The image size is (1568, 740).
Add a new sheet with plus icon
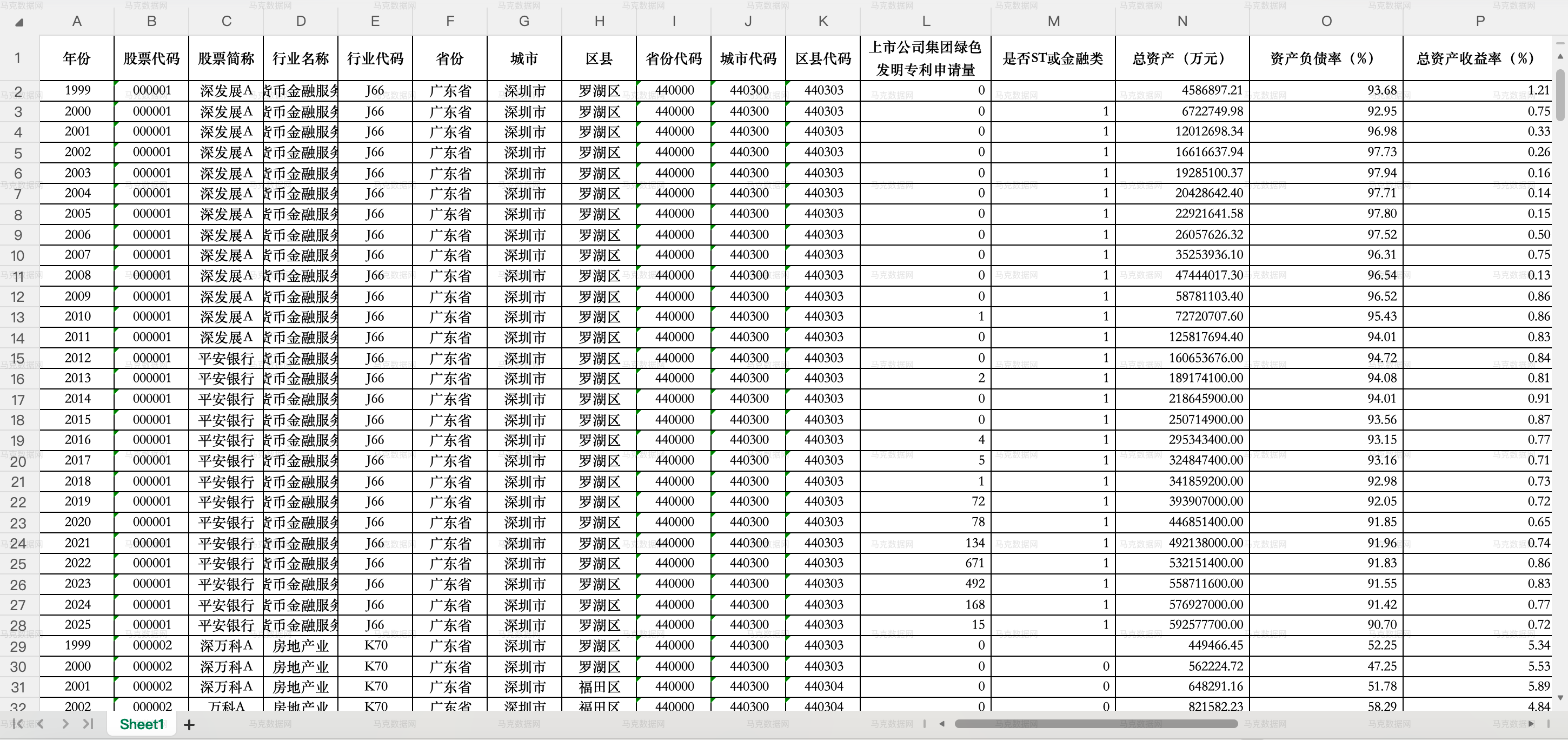click(x=189, y=724)
